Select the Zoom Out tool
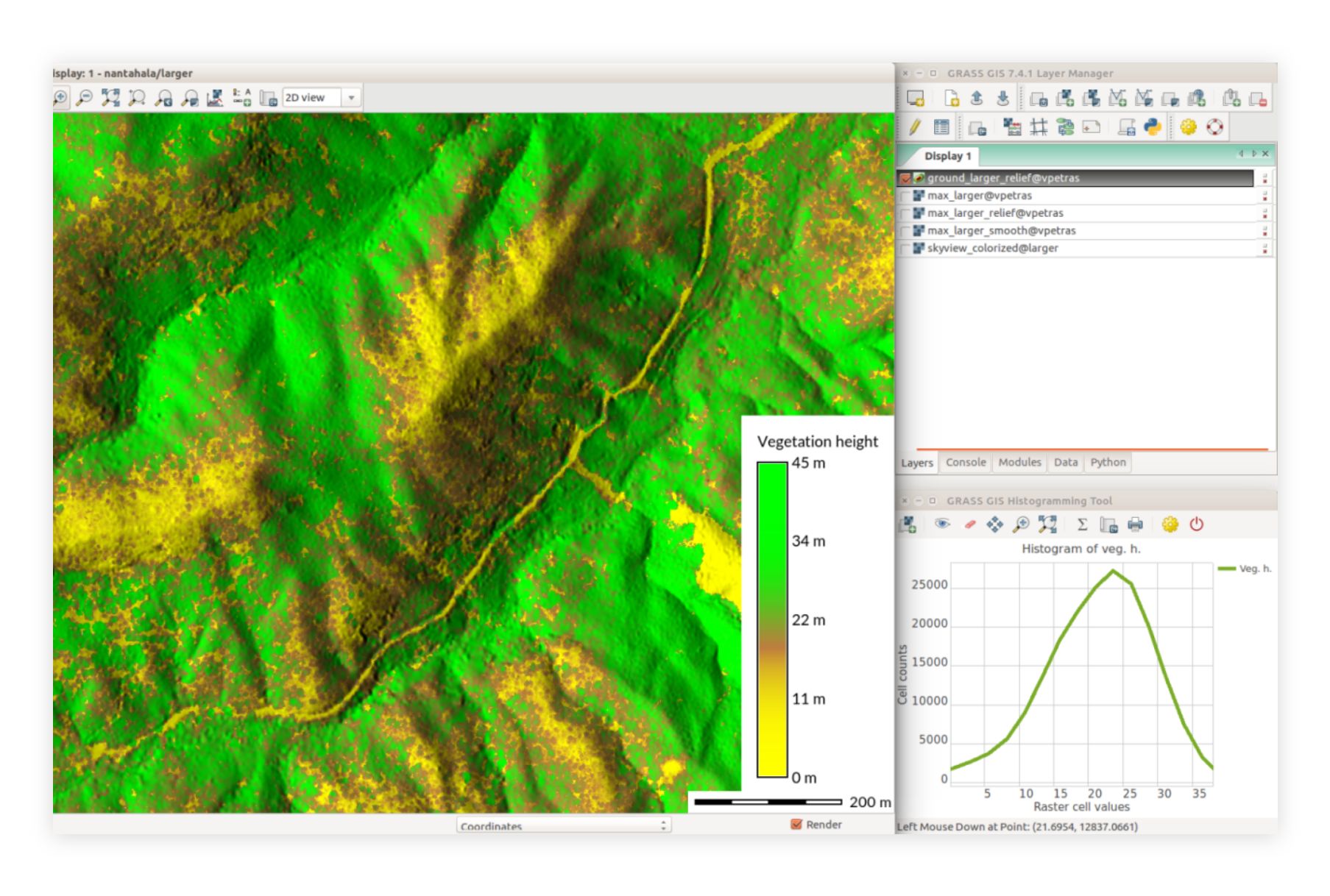Screen dimensions: 1330x896 [85, 97]
